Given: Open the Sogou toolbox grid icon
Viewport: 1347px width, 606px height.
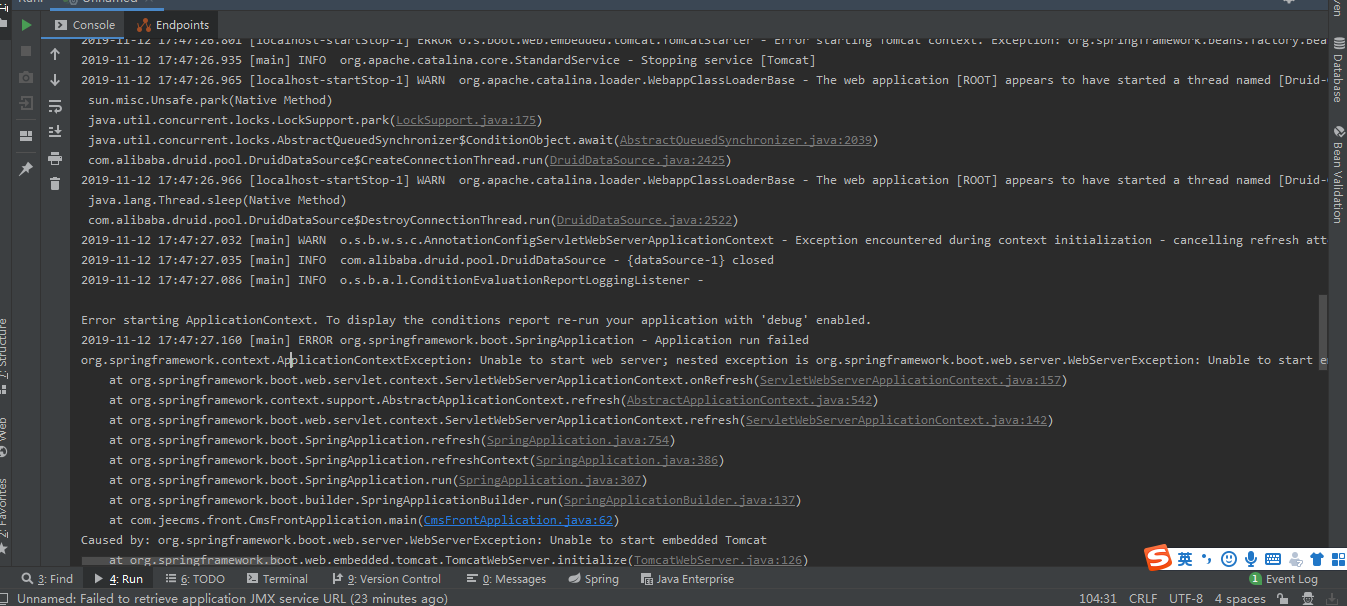Looking at the screenshot, I should pyautogui.click(x=1337, y=558).
